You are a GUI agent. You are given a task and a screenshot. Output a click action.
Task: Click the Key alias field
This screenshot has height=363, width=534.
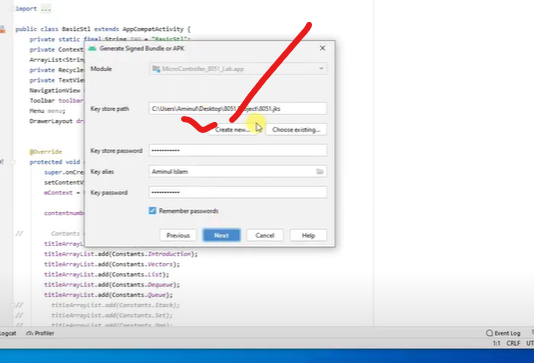tap(238, 171)
